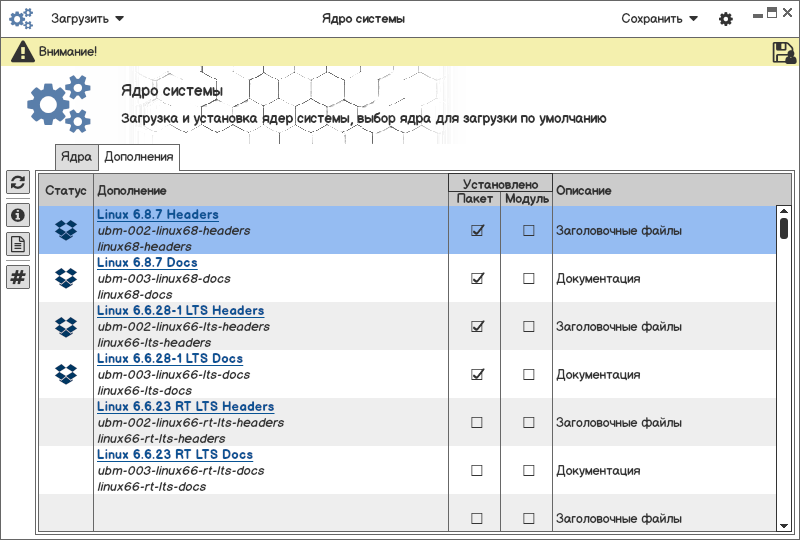This screenshot has width=800, height=540.
Task: Click the refresh icon in left sidebar
Action: click(x=17, y=182)
